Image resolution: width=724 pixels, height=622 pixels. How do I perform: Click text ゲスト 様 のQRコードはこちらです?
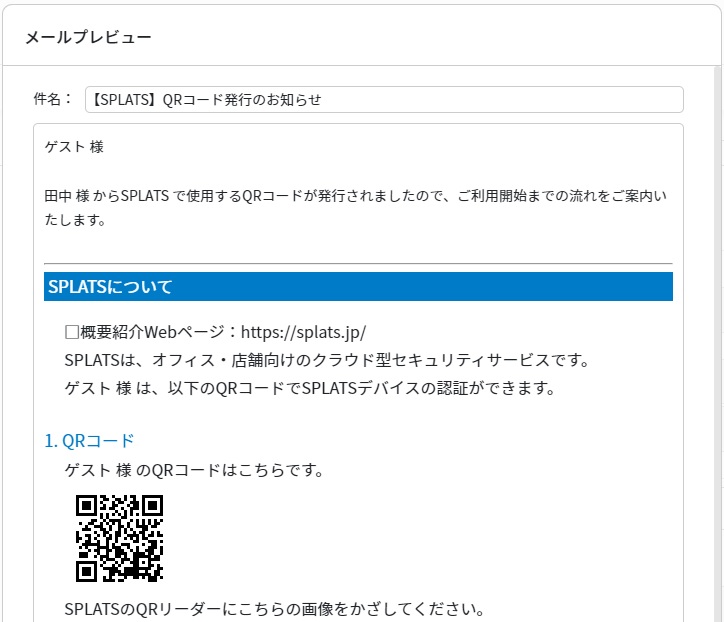194,471
